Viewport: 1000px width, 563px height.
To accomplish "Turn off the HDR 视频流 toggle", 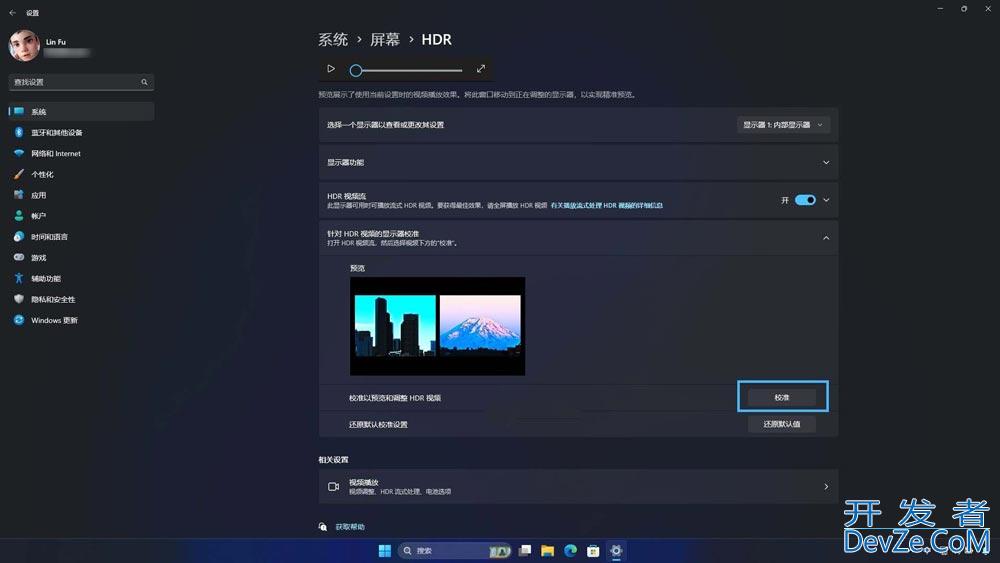I will point(805,200).
